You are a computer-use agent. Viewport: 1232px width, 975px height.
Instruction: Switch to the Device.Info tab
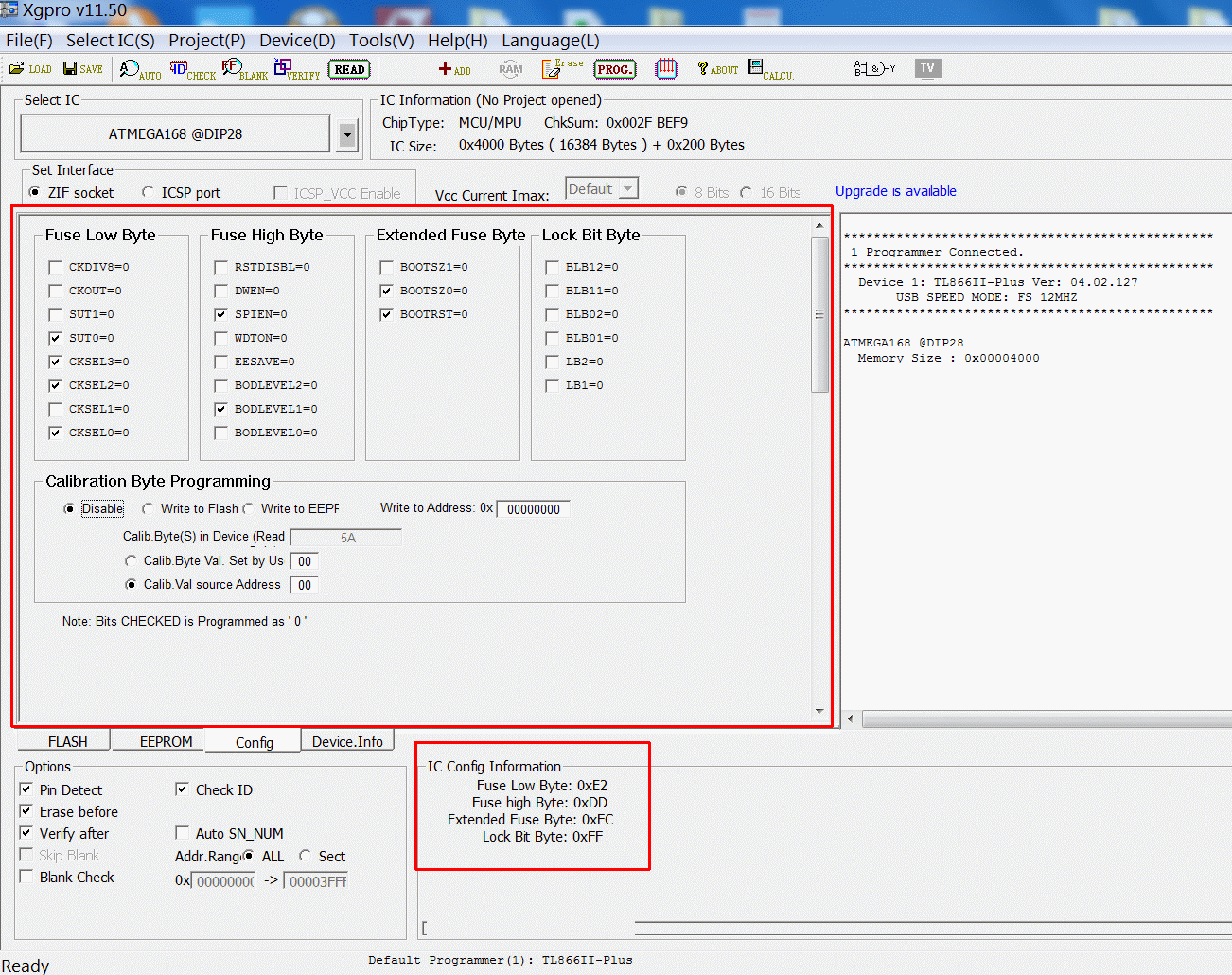[347, 741]
